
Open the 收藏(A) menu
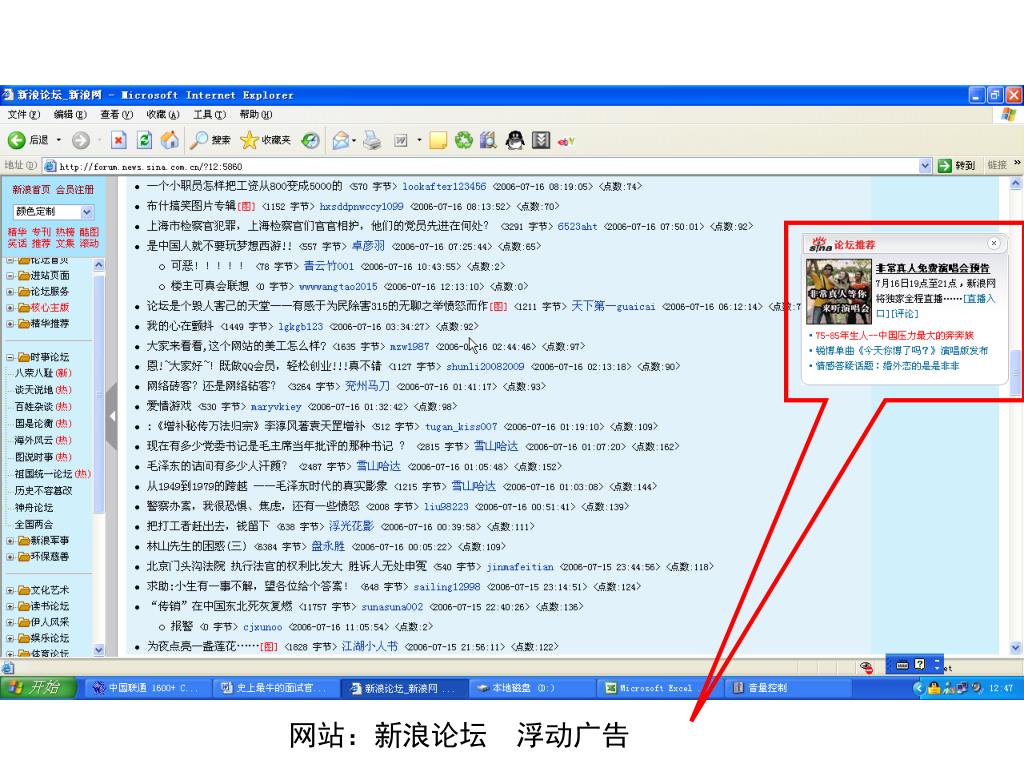point(163,114)
